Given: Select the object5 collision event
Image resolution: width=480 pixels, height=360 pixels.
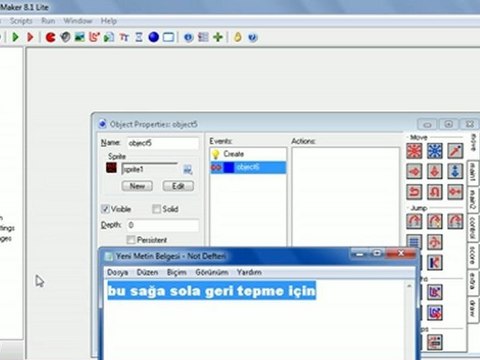Looking at the screenshot, I should pyautogui.click(x=248, y=167).
